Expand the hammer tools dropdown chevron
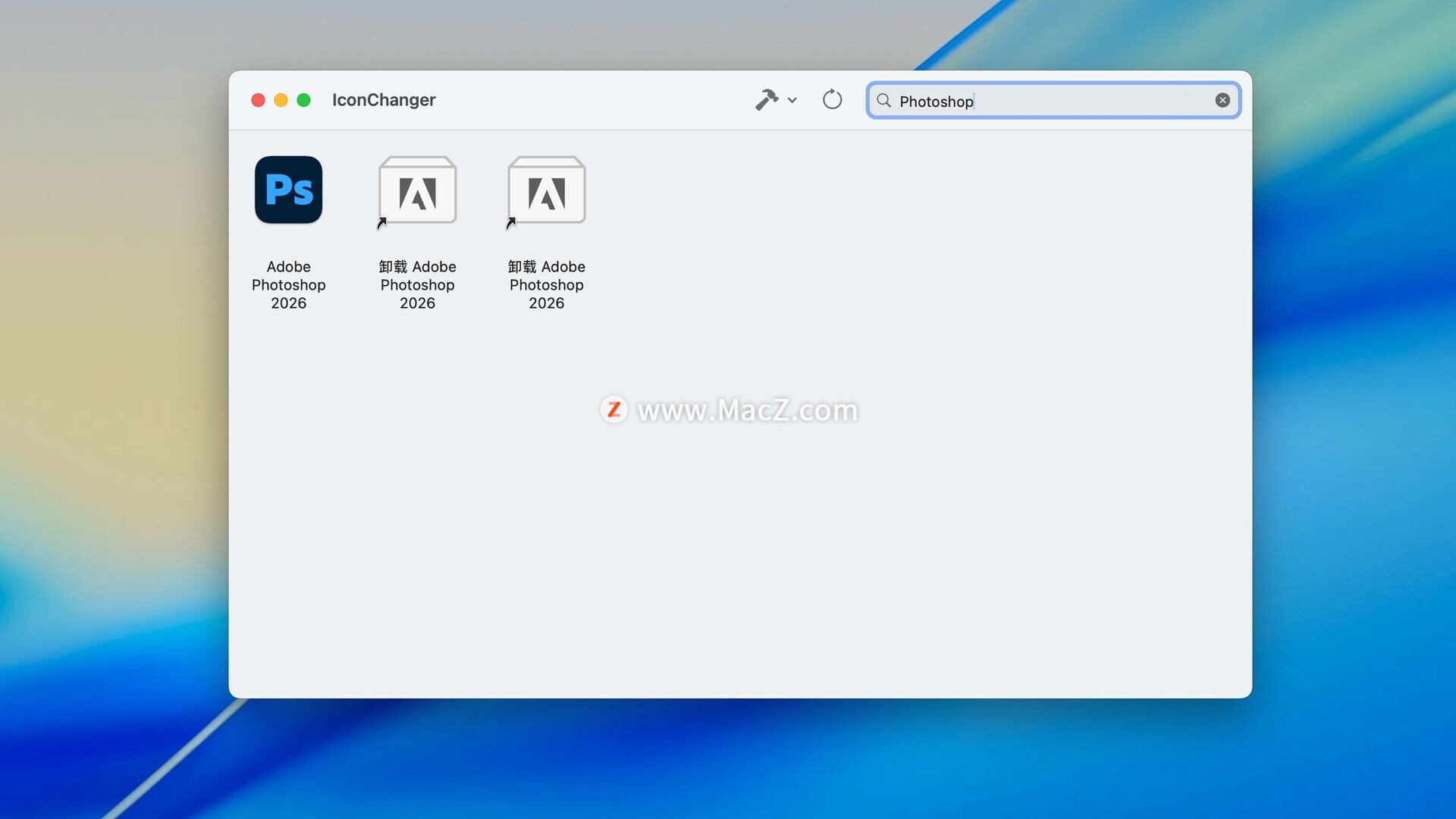1456x819 pixels. (x=792, y=100)
